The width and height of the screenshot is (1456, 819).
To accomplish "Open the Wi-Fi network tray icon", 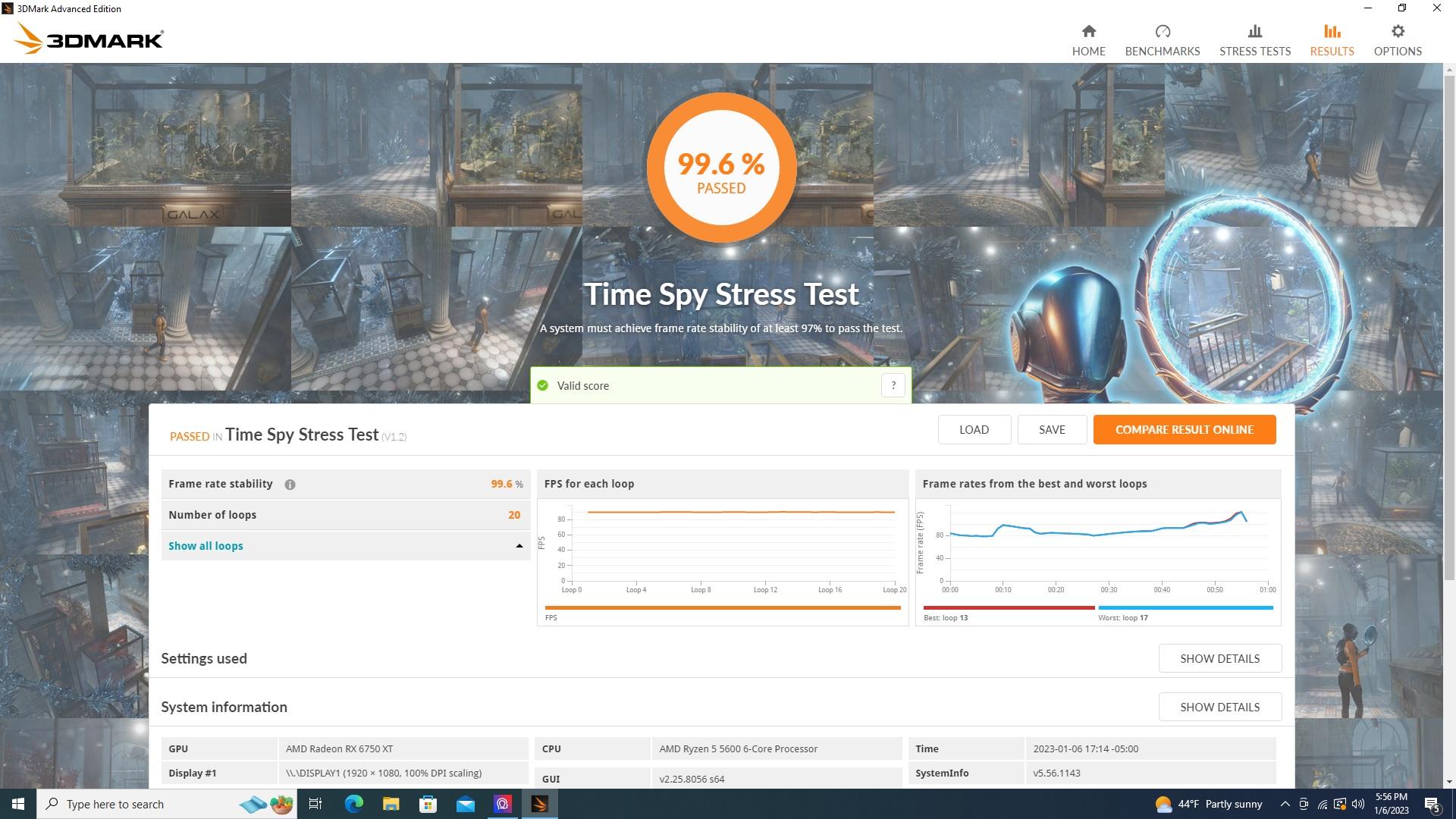I will coord(1322,804).
